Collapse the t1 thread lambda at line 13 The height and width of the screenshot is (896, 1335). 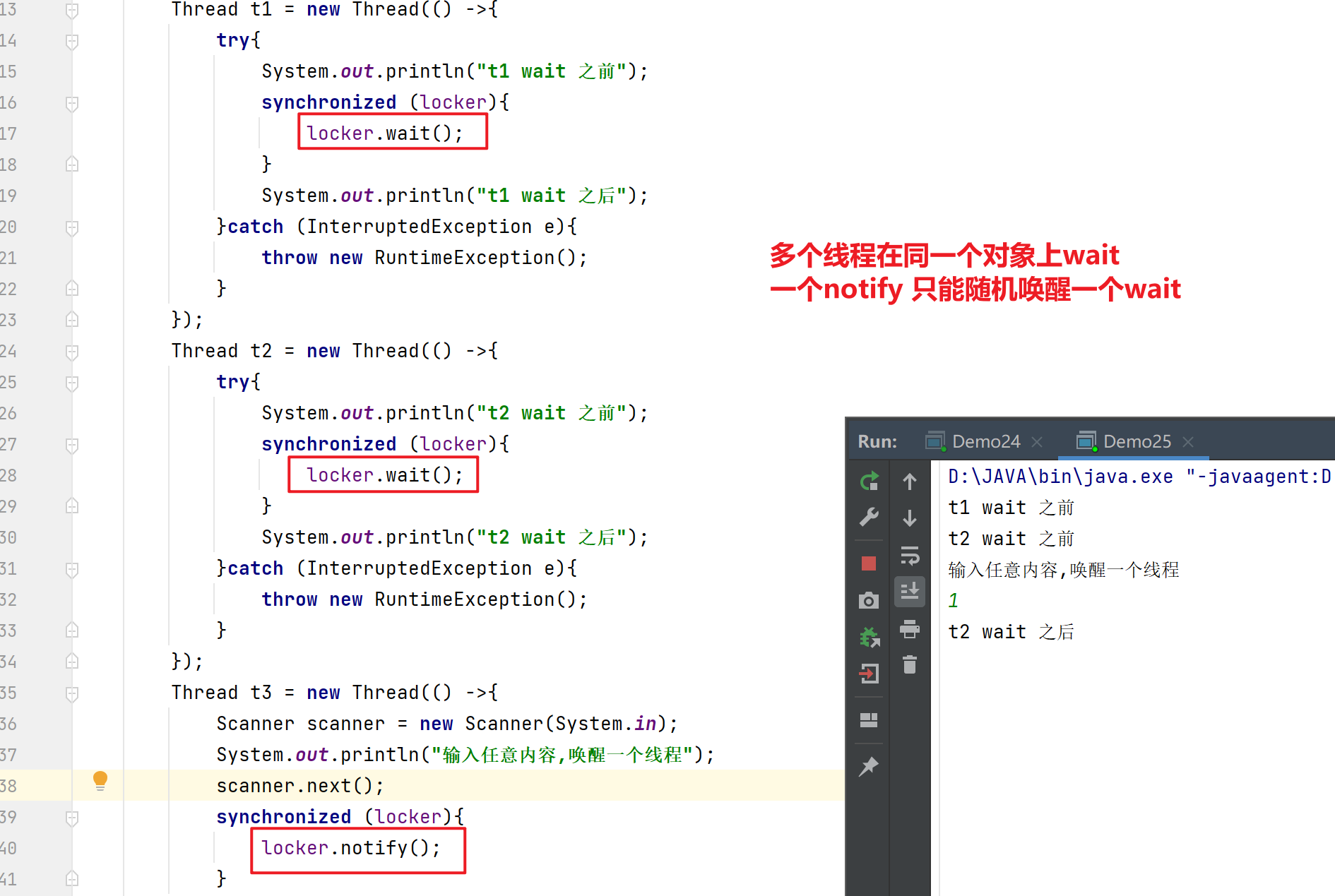point(72,10)
